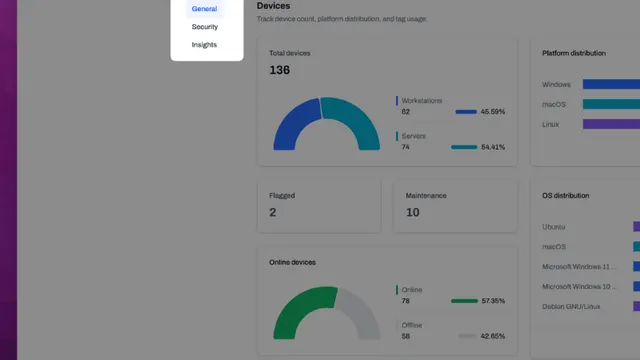Click the offline count 58

click(x=405, y=336)
